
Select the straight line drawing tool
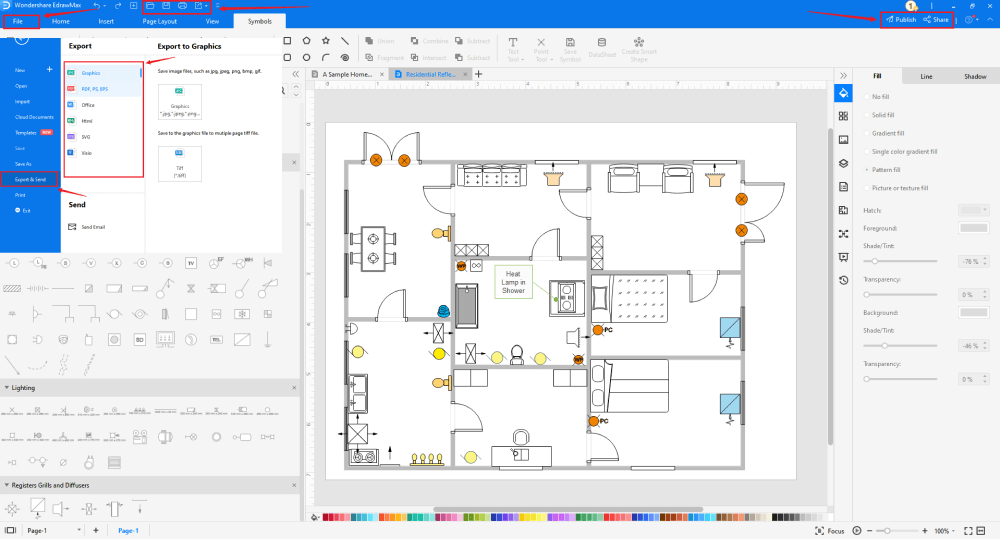(345, 40)
